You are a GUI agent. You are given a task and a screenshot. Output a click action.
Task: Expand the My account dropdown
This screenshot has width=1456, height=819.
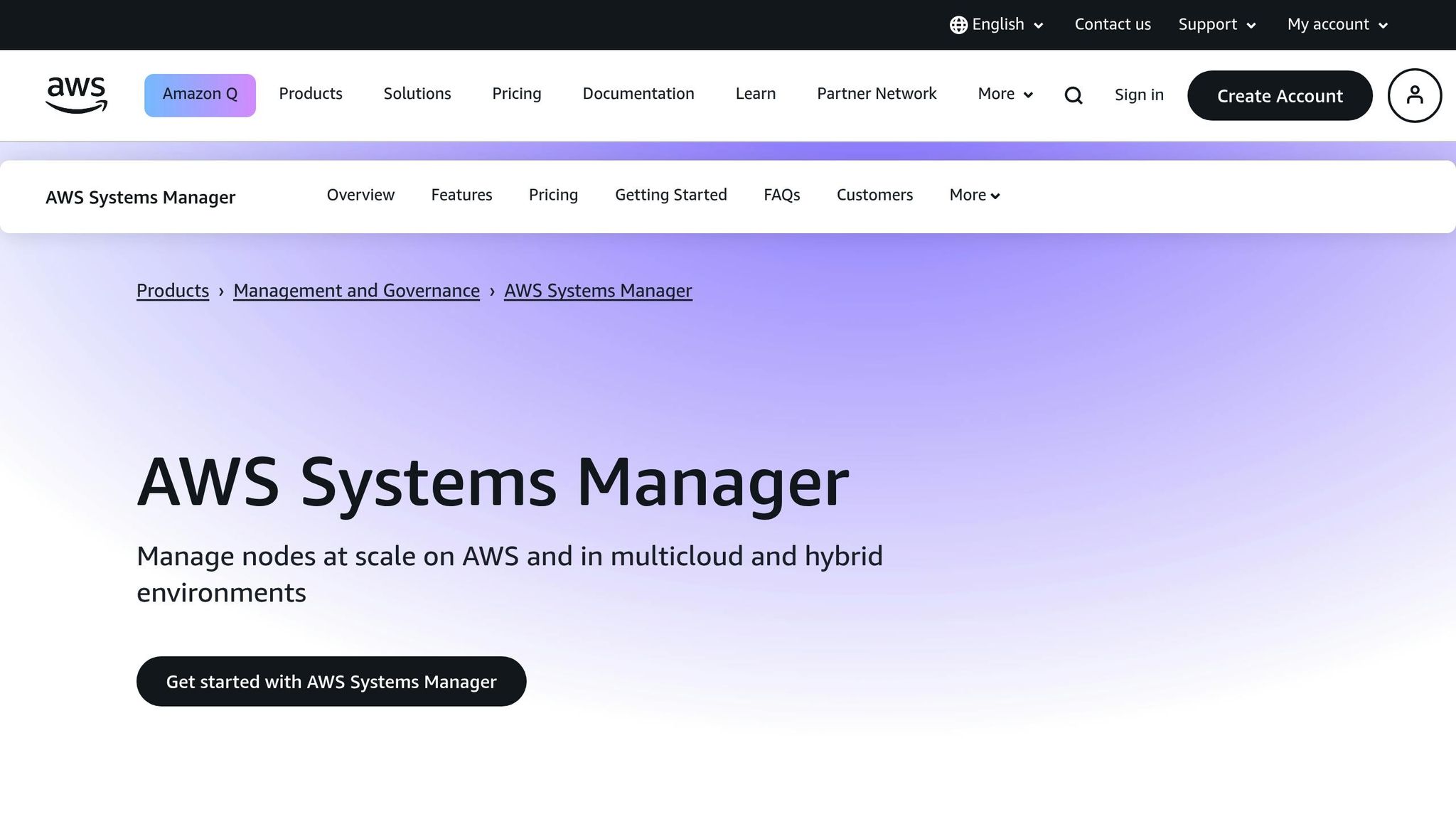[x=1337, y=25]
